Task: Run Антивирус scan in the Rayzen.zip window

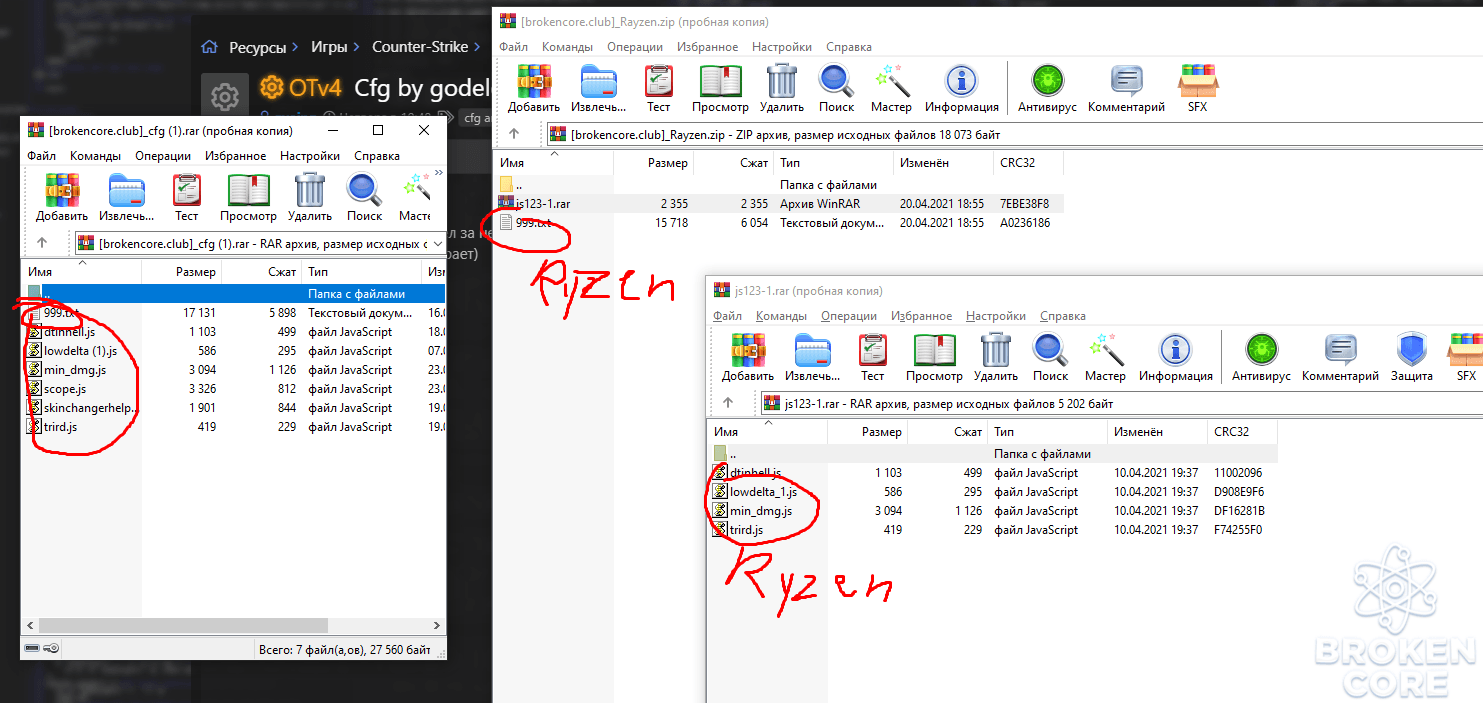Action: click(1047, 88)
